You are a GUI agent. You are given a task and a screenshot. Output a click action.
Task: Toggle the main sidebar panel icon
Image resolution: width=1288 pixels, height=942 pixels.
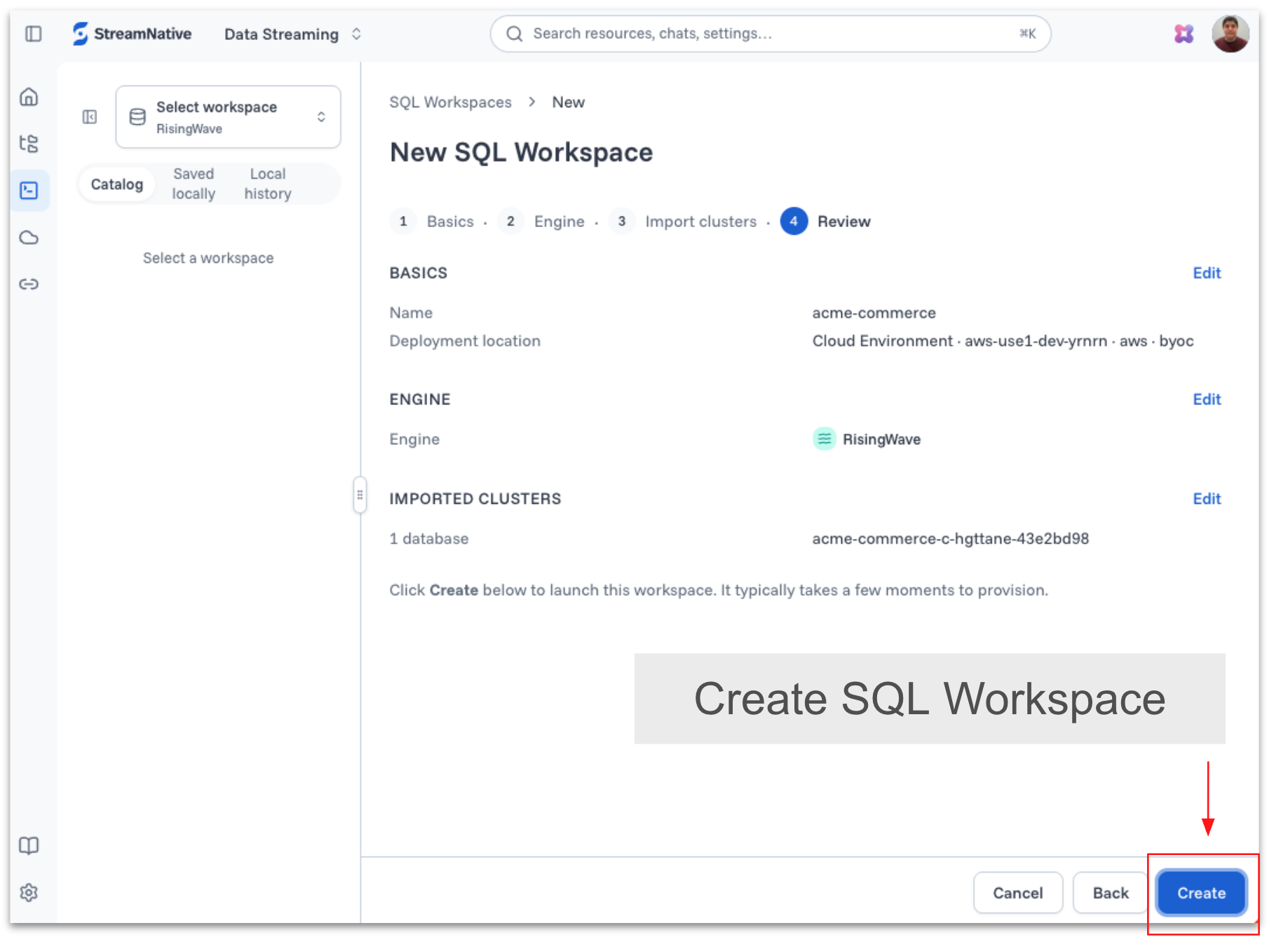33,34
